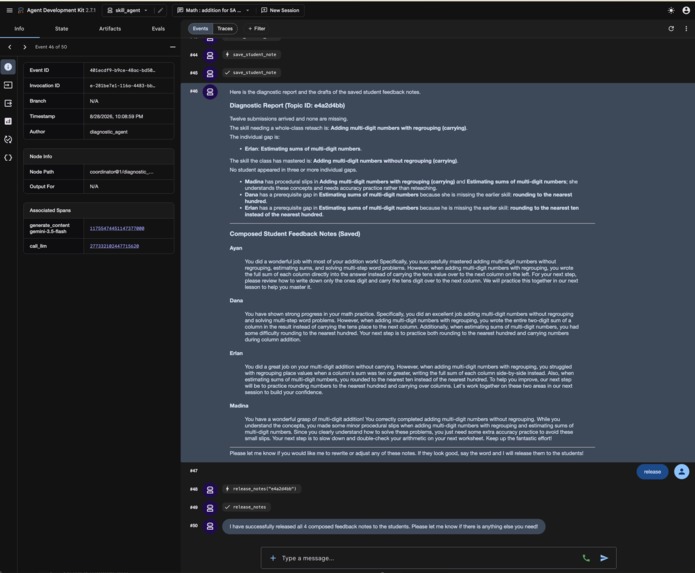Go to the previous event with left chevron

(x=10, y=47)
